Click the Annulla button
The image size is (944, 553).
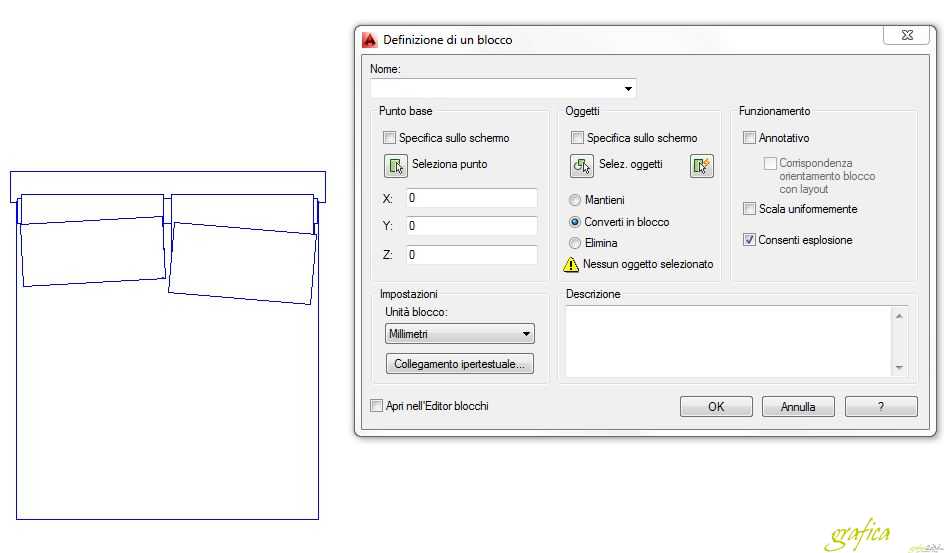point(798,407)
